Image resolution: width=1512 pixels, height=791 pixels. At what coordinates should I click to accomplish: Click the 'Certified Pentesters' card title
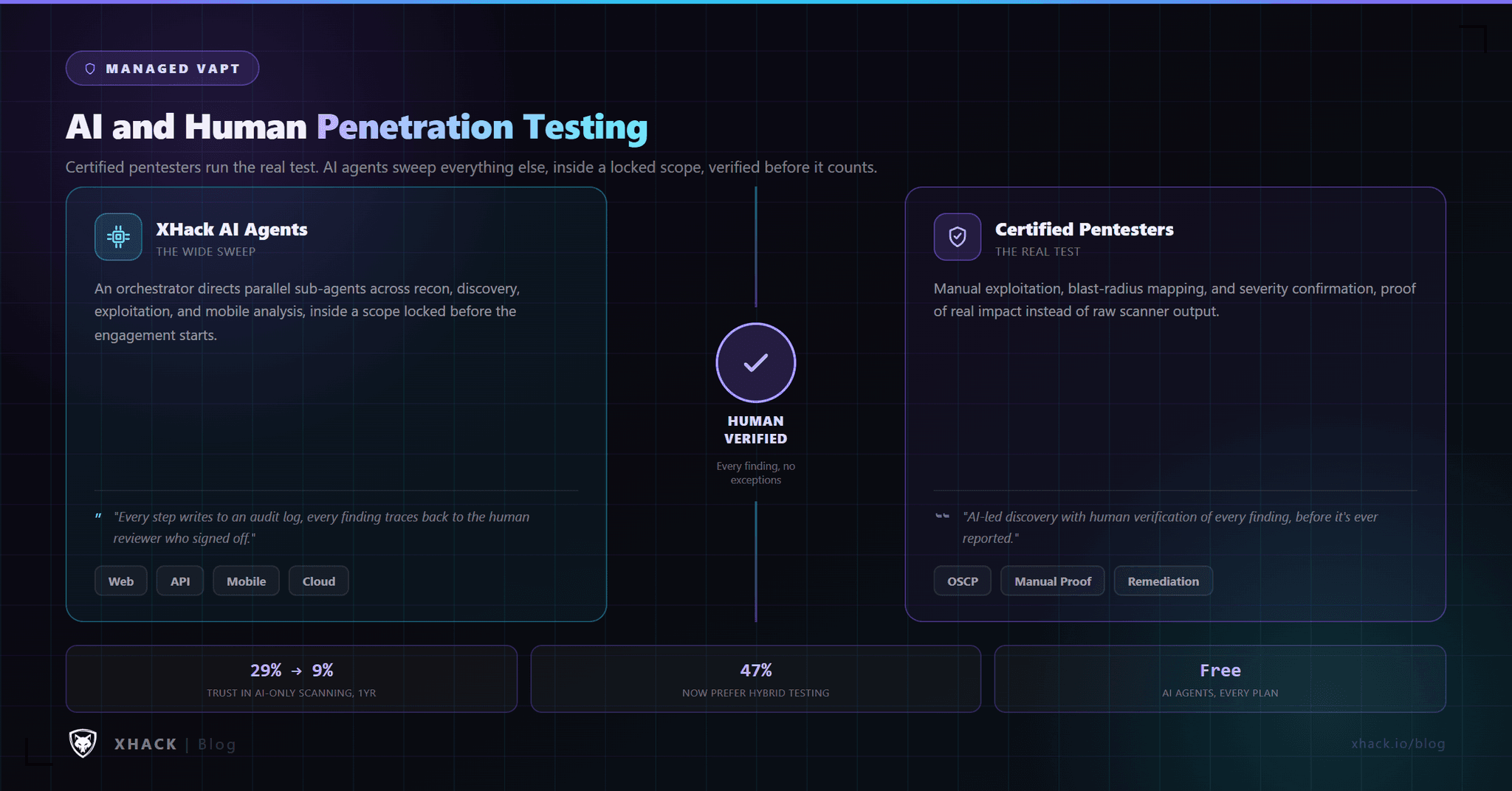1085,229
